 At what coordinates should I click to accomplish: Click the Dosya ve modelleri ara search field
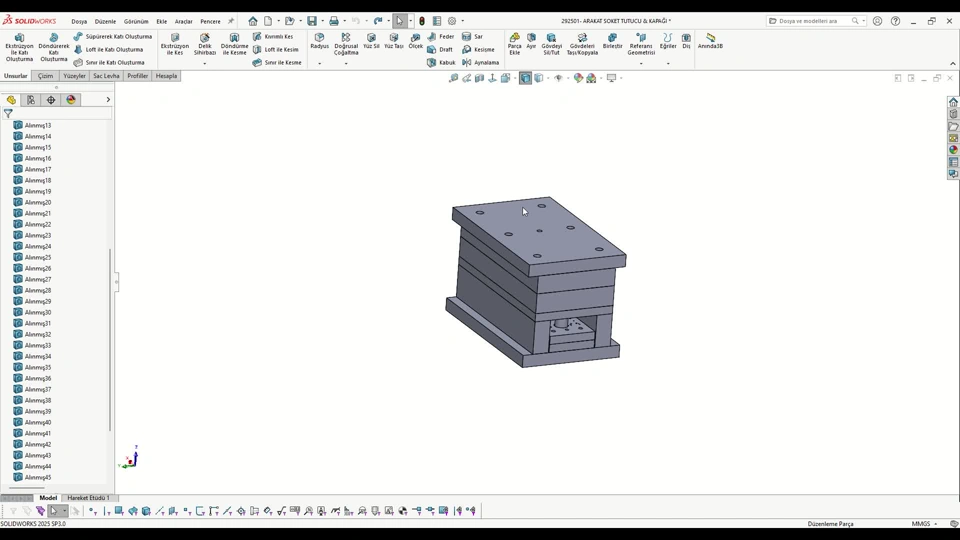pos(810,21)
